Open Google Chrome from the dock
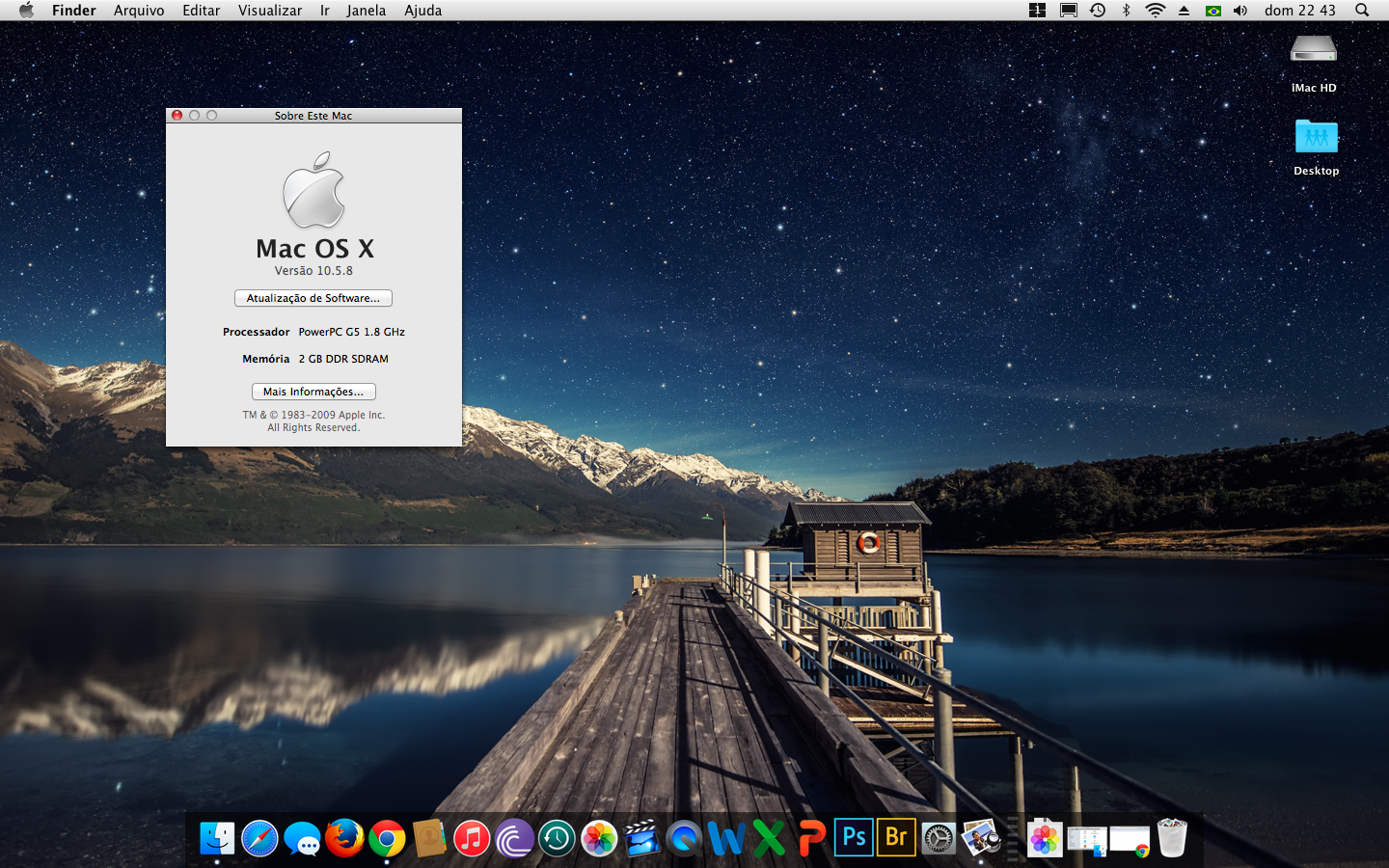 [x=387, y=839]
